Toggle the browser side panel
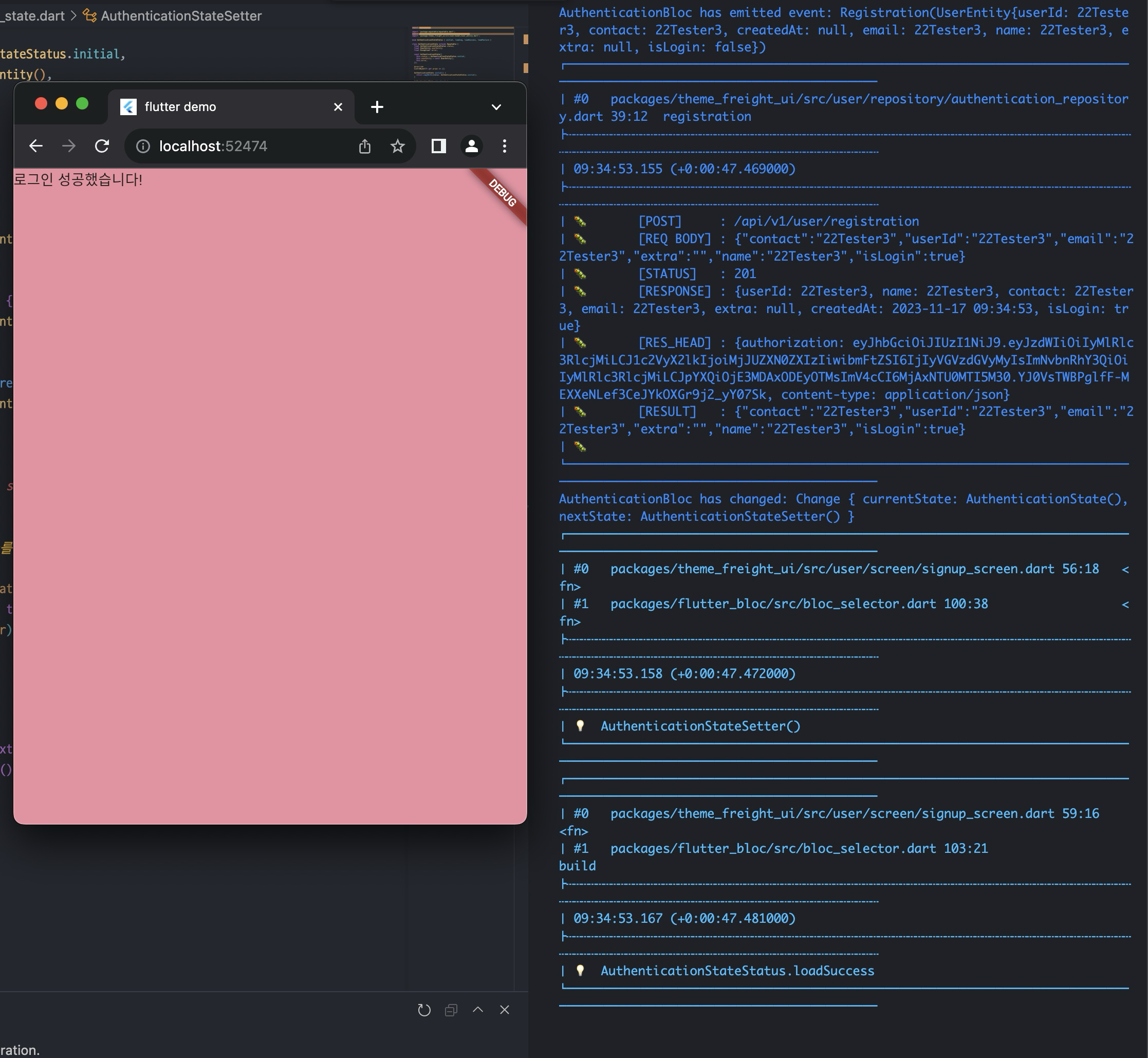This screenshot has width=1148, height=1058. [x=438, y=147]
